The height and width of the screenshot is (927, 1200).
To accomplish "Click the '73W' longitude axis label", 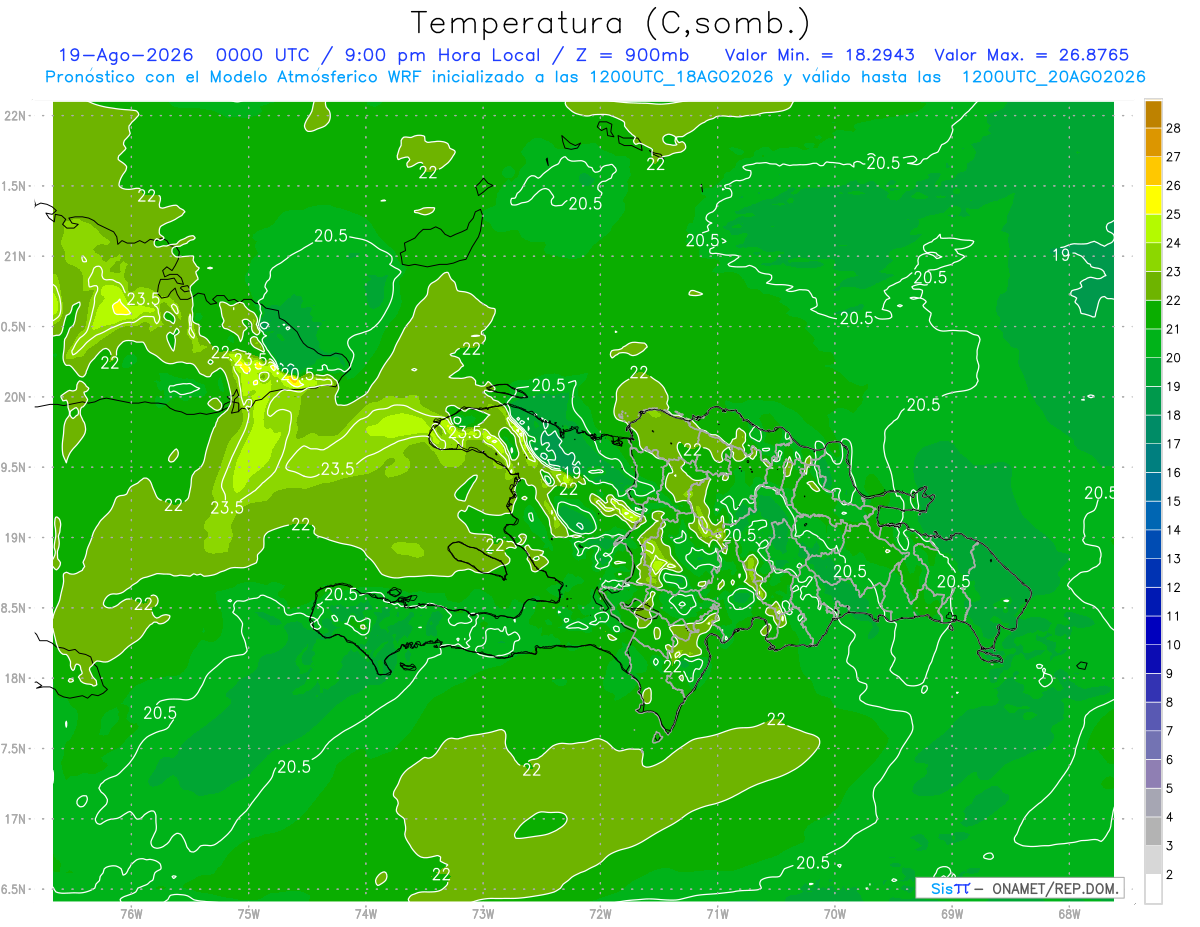I will pyautogui.click(x=483, y=914).
